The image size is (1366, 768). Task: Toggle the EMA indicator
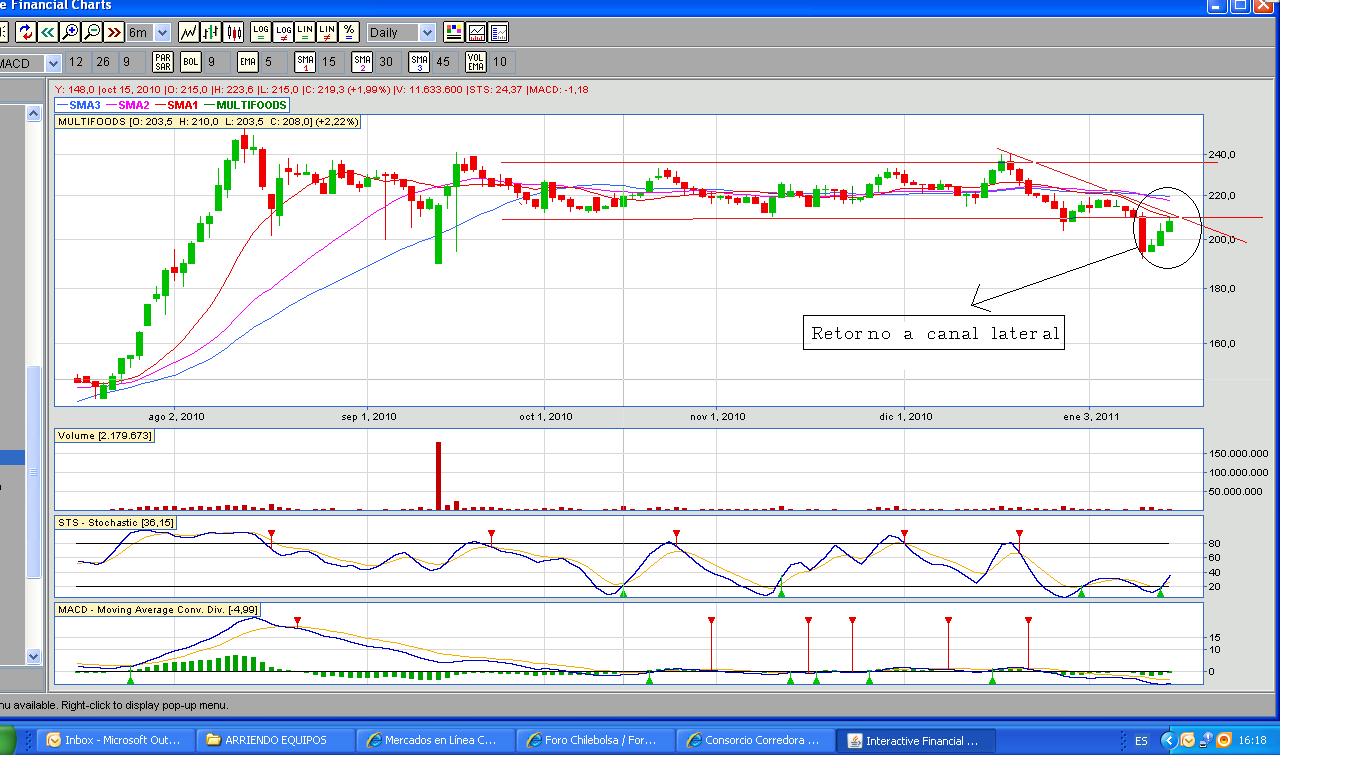[x=248, y=62]
